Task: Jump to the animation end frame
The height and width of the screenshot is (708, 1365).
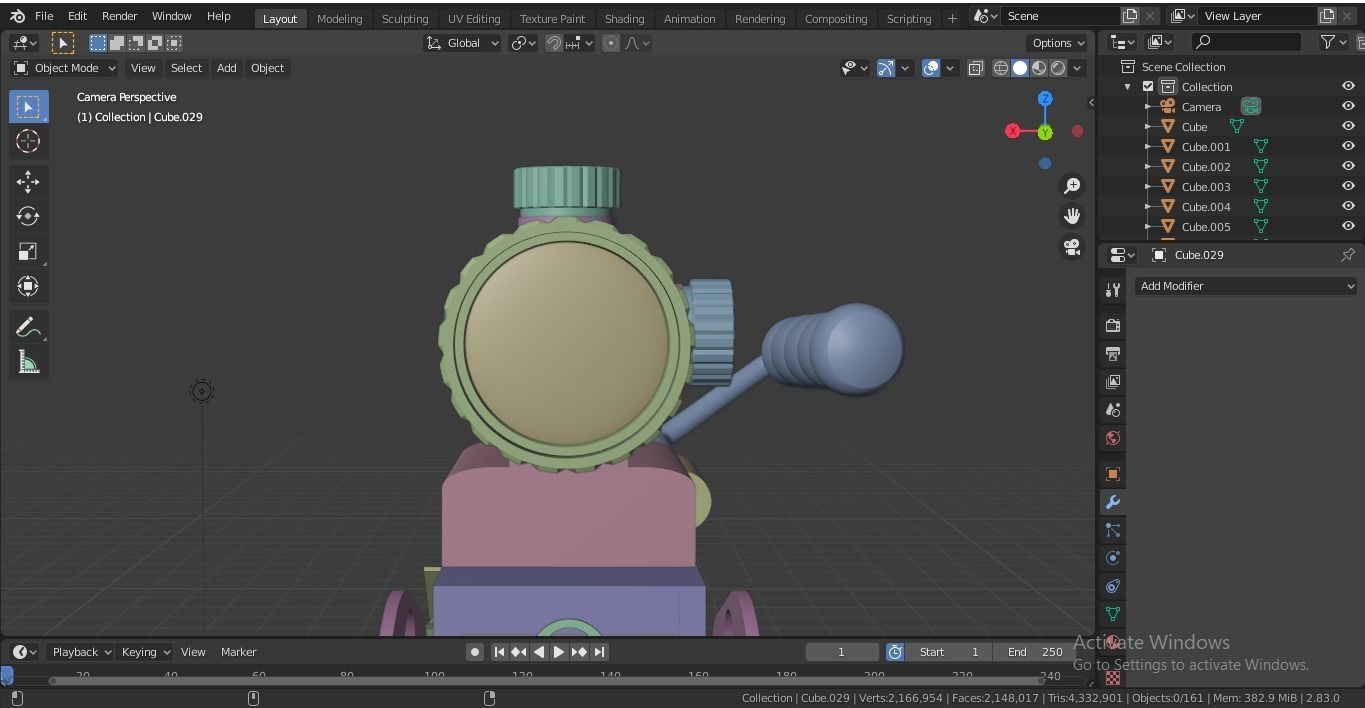Action: [599, 652]
